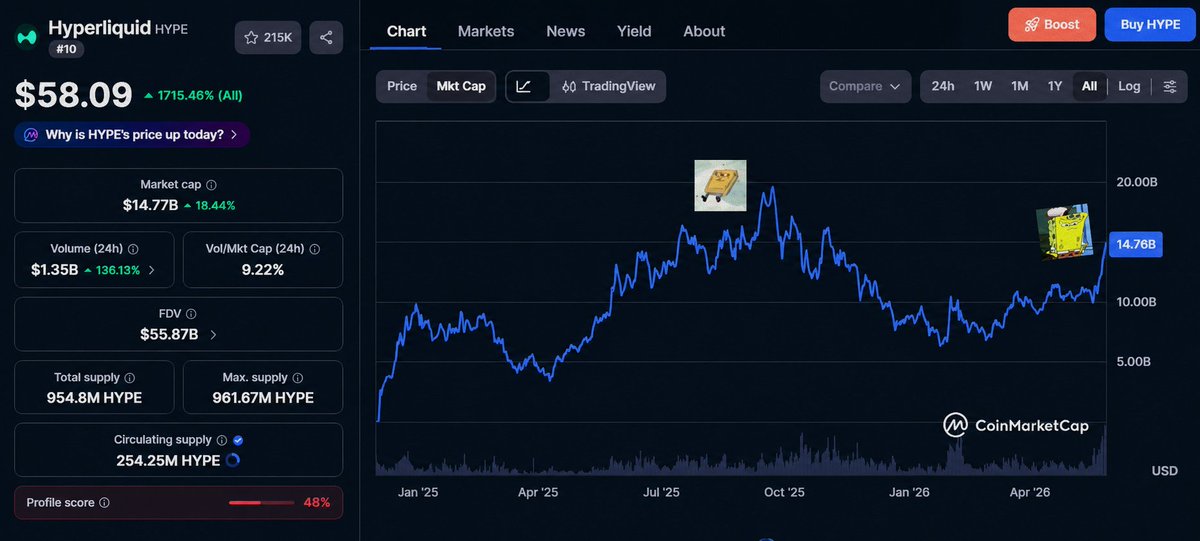Set chart range to 1W
This screenshot has height=541, width=1200.
coord(983,86)
